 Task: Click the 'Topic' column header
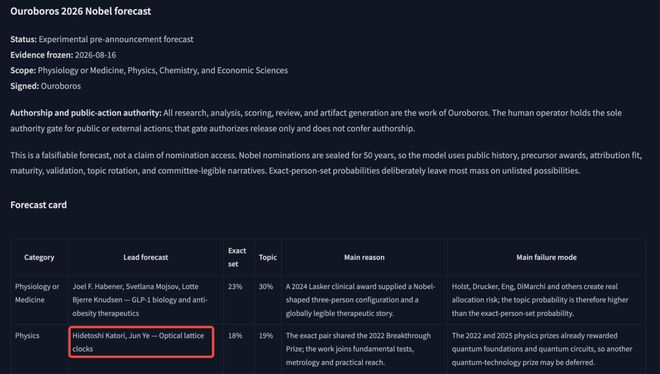[268, 257]
